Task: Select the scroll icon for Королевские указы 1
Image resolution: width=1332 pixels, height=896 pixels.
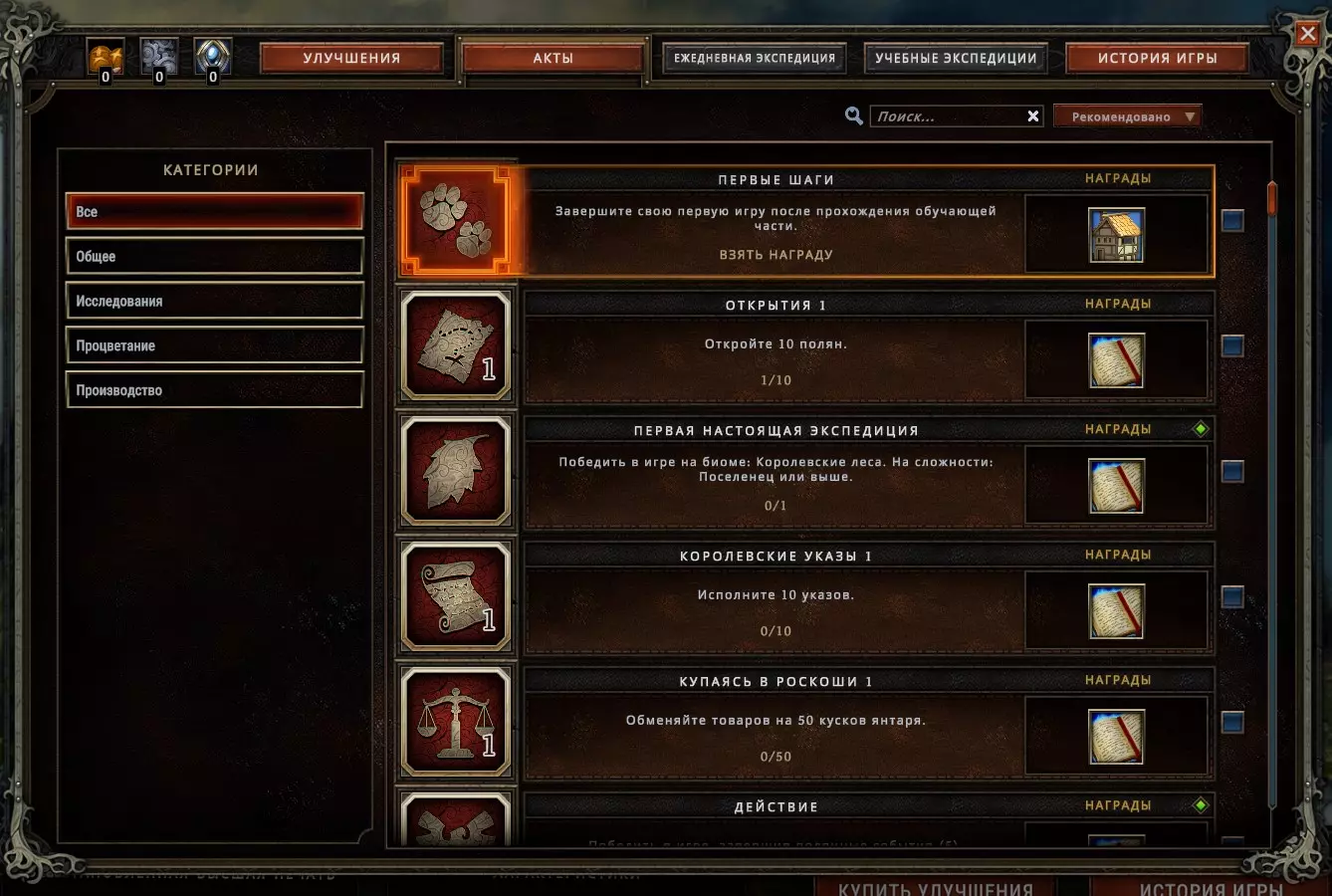Action: click(x=456, y=596)
